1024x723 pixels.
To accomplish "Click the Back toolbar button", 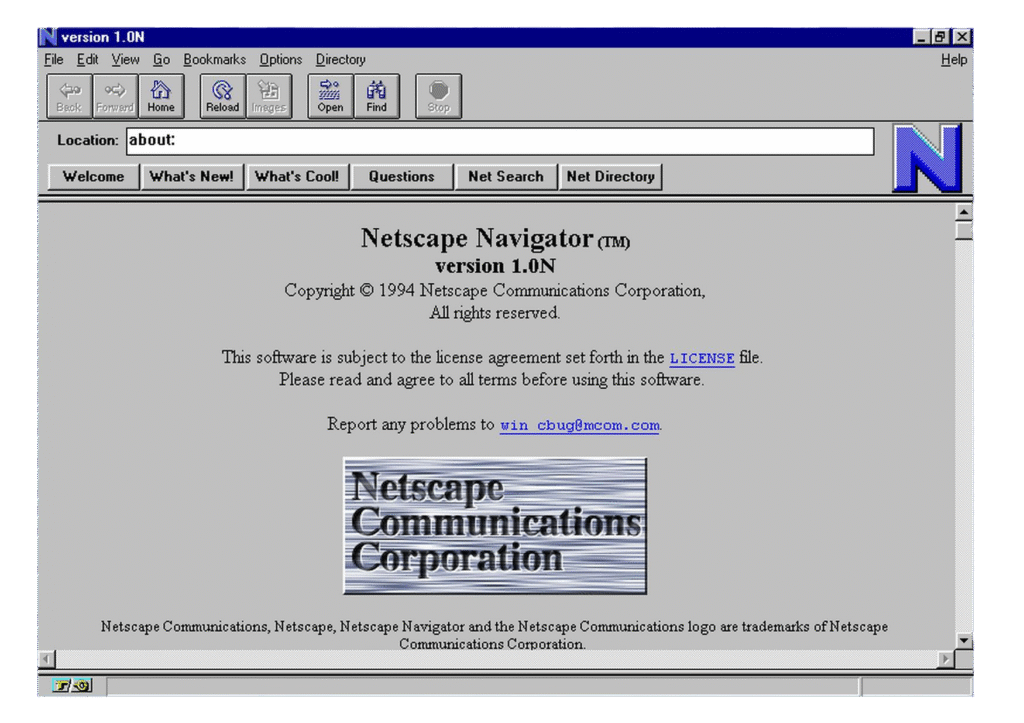I will point(69,96).
